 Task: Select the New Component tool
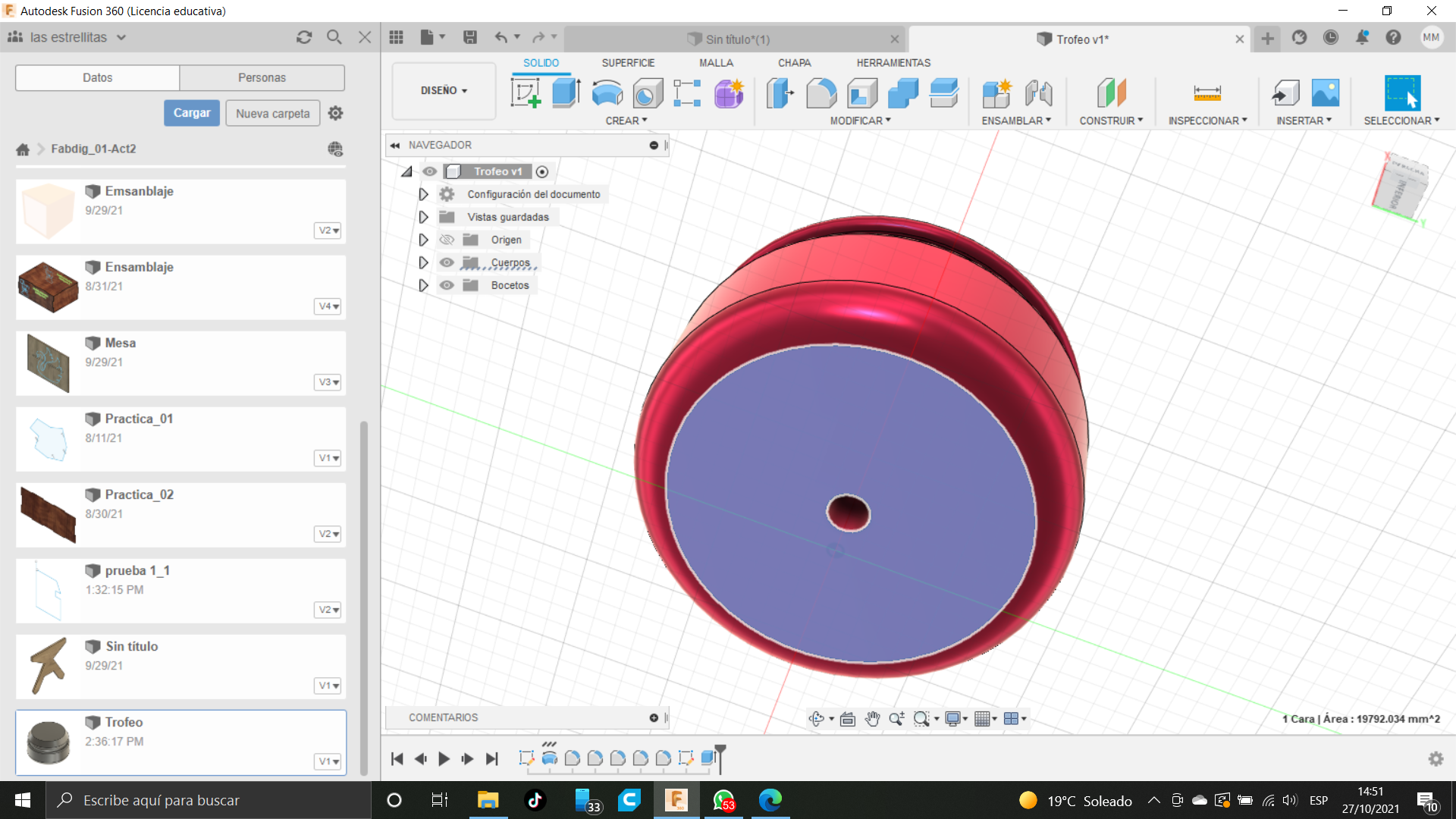tap(997, 93)
